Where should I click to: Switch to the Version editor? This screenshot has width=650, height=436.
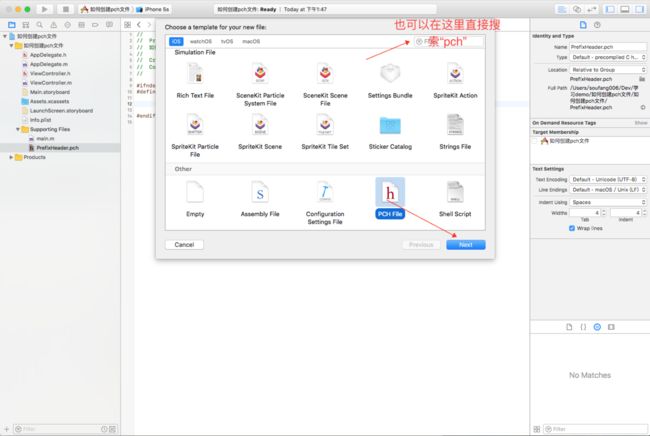point(592,9)
